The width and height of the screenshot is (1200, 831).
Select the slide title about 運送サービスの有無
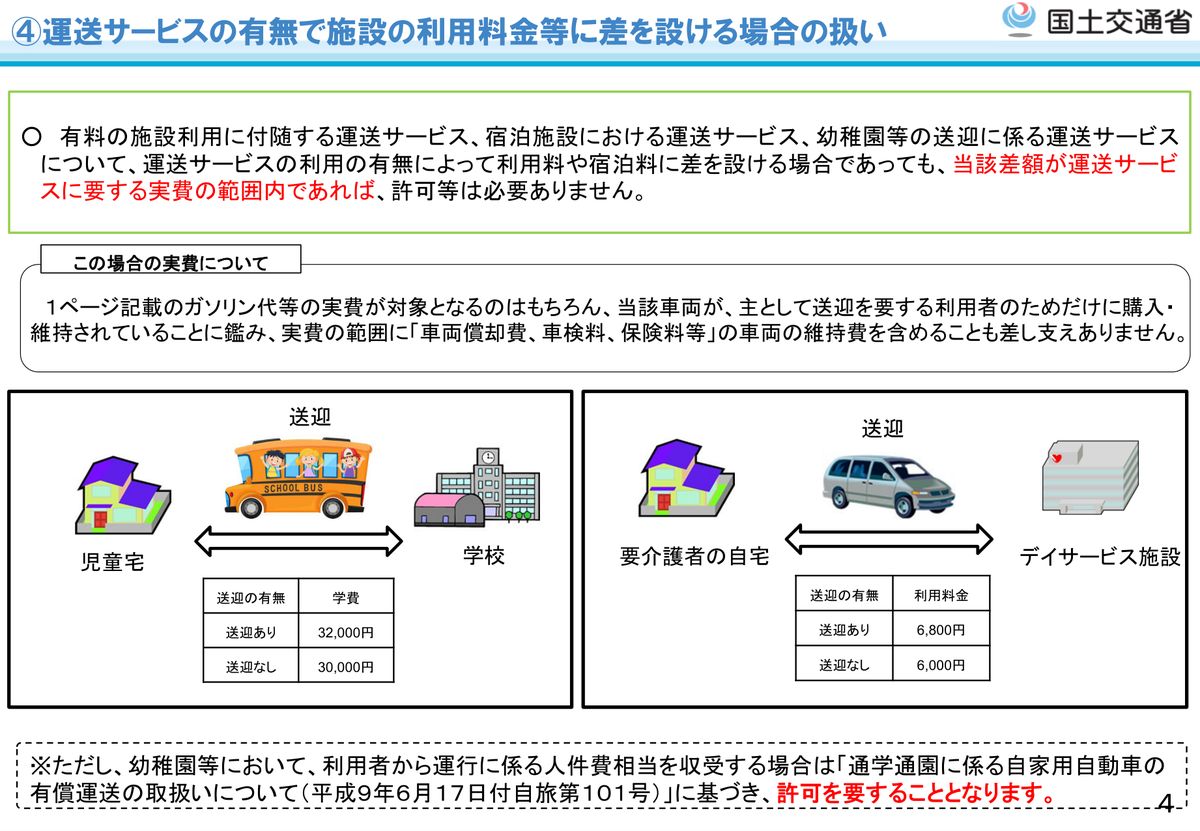click(x=450, y=33)
